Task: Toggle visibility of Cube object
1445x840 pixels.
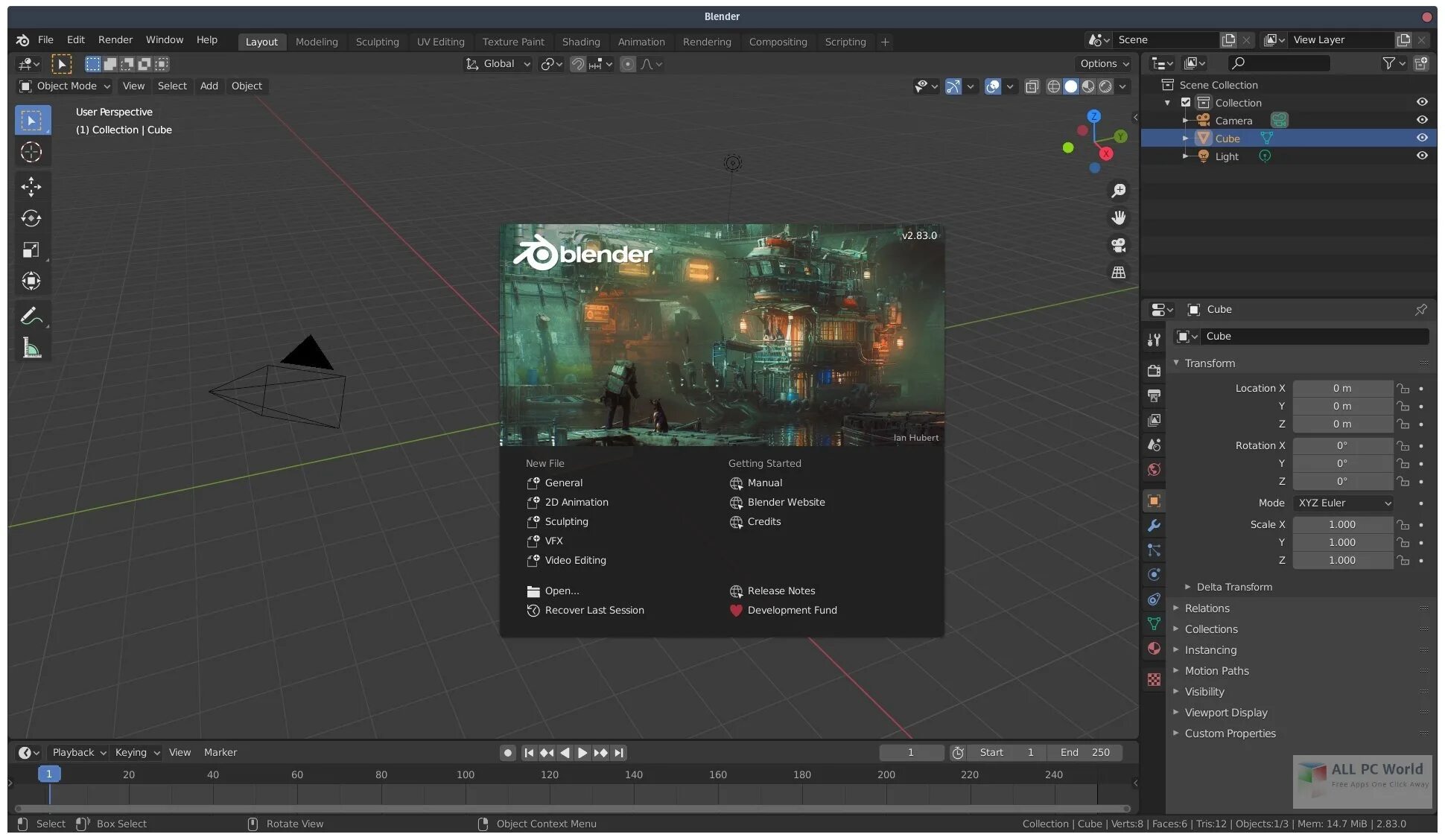Action: 1421,138
